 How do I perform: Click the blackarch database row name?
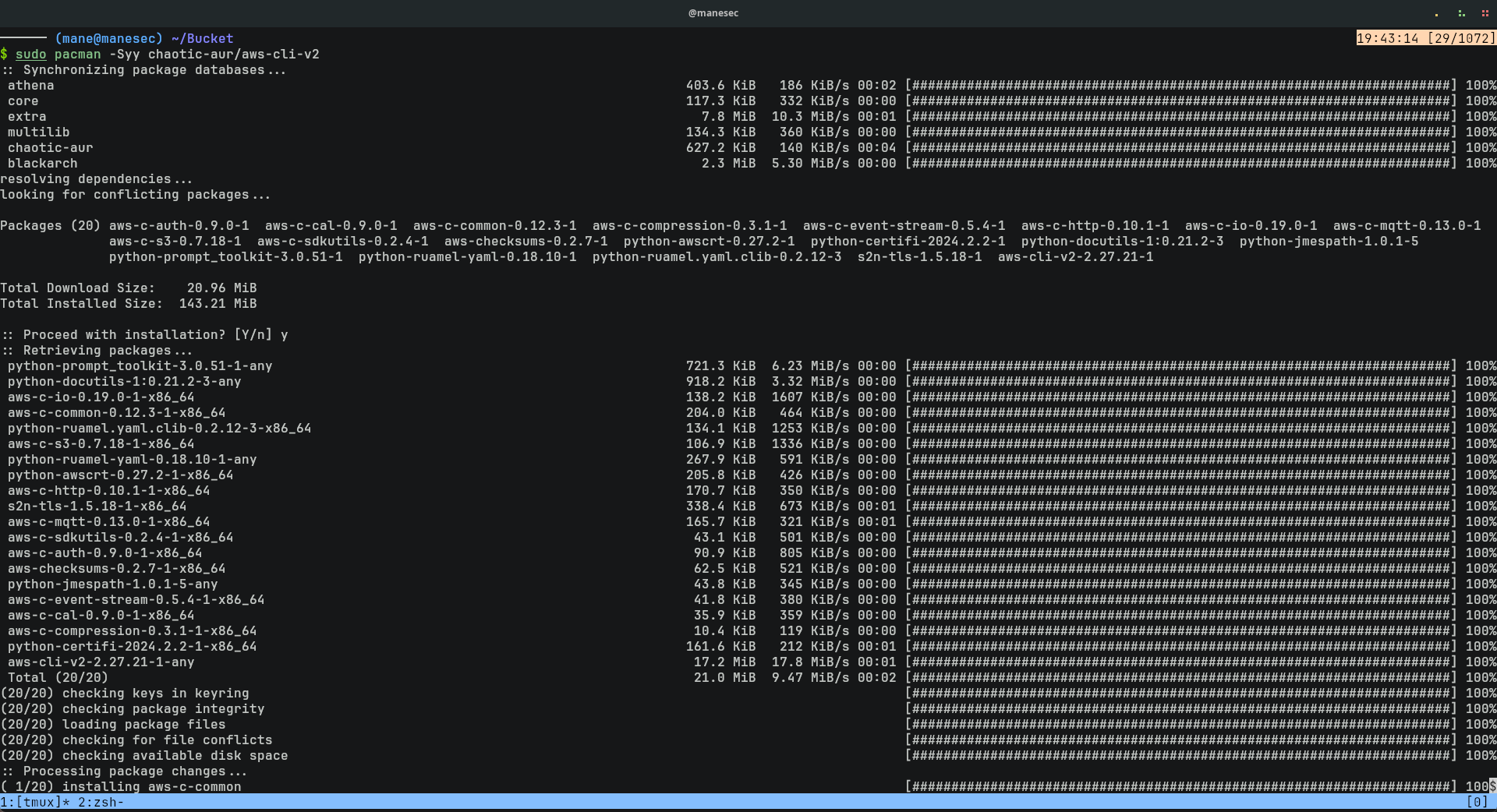tap(42, 163)
